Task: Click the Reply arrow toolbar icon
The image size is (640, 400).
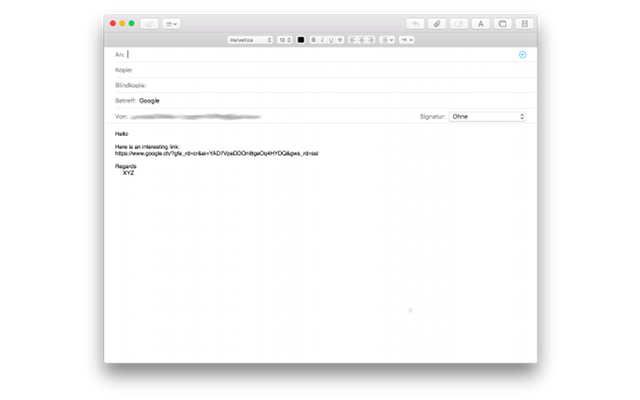Action: pyautogui.click(x=415, y=23)
